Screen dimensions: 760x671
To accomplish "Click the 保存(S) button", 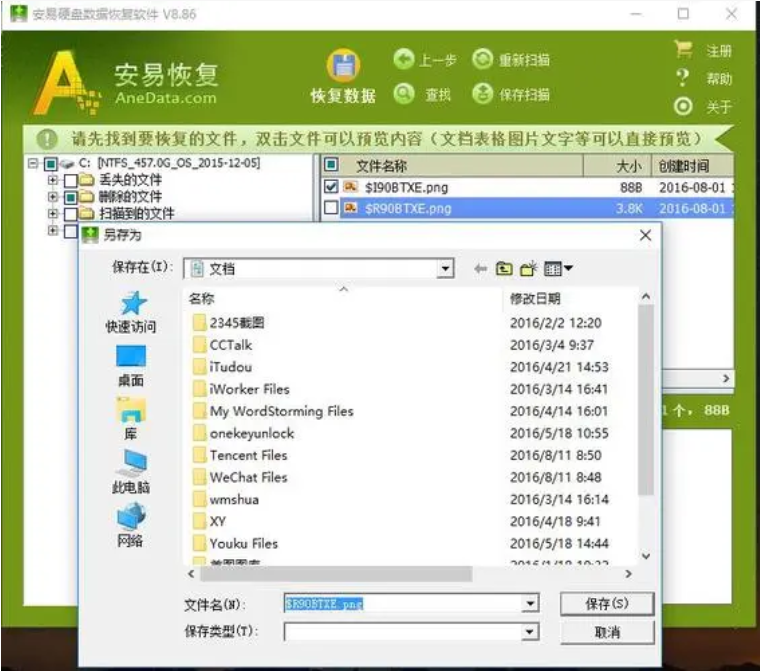I will pos(607,604).
